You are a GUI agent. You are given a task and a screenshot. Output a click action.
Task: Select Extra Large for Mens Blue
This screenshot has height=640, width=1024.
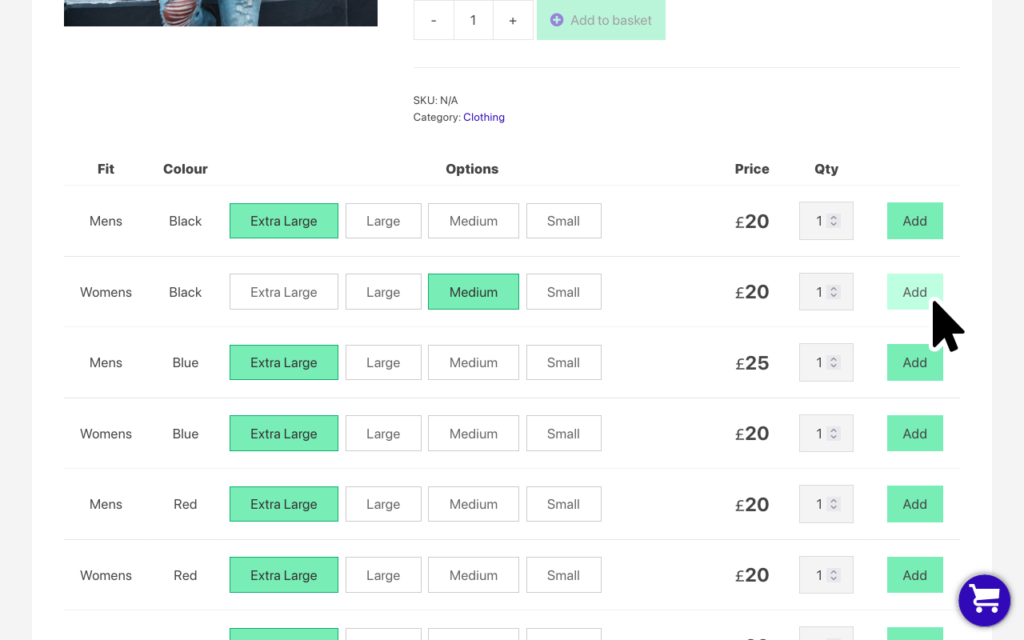coord(283,362)
